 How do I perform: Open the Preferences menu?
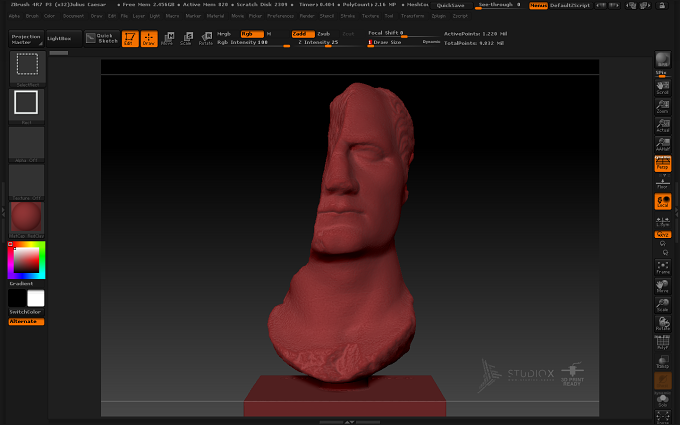point(280,16)
